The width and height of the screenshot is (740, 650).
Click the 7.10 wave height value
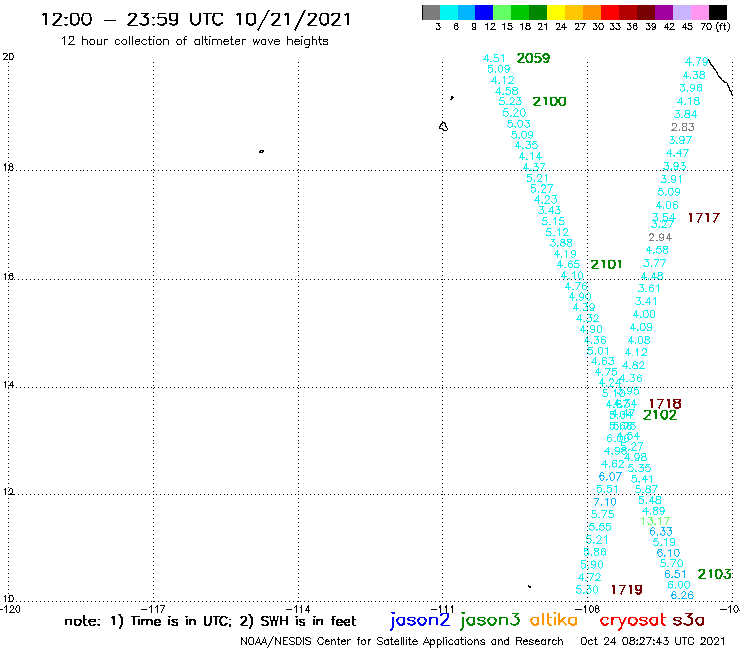click(605, 502)
